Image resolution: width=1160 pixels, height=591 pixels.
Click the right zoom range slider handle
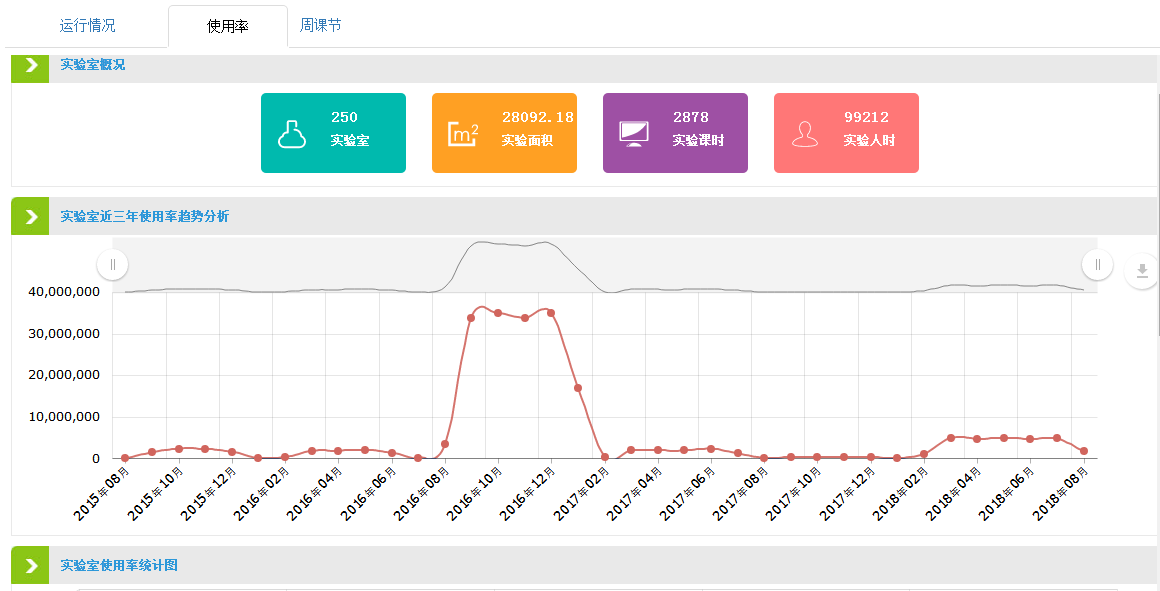[x=1097, y=265]
